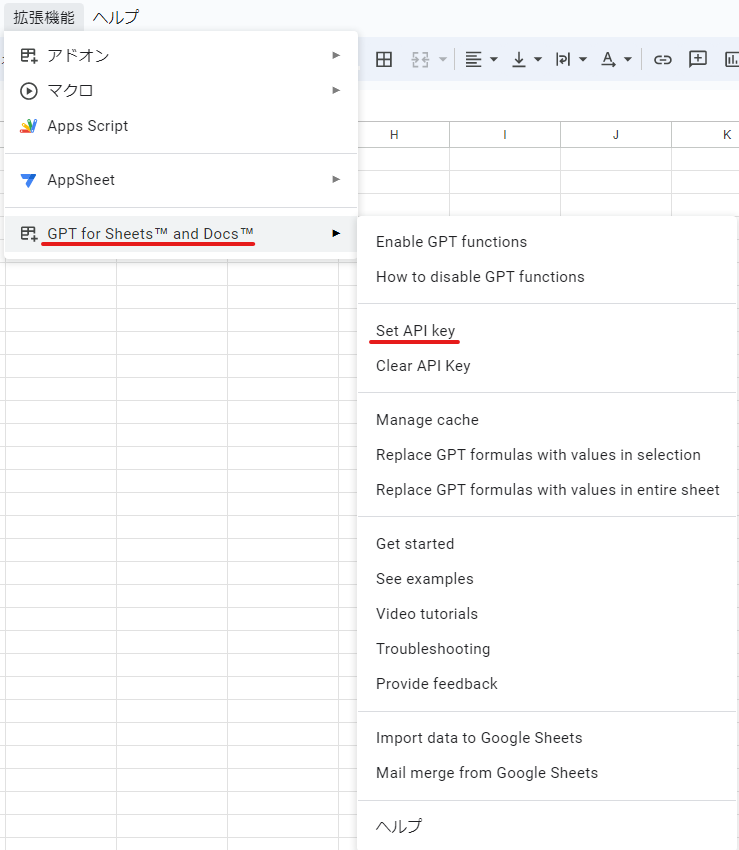
Task: Open the AppSheet submenu
Action: click(x=181, y=180)
